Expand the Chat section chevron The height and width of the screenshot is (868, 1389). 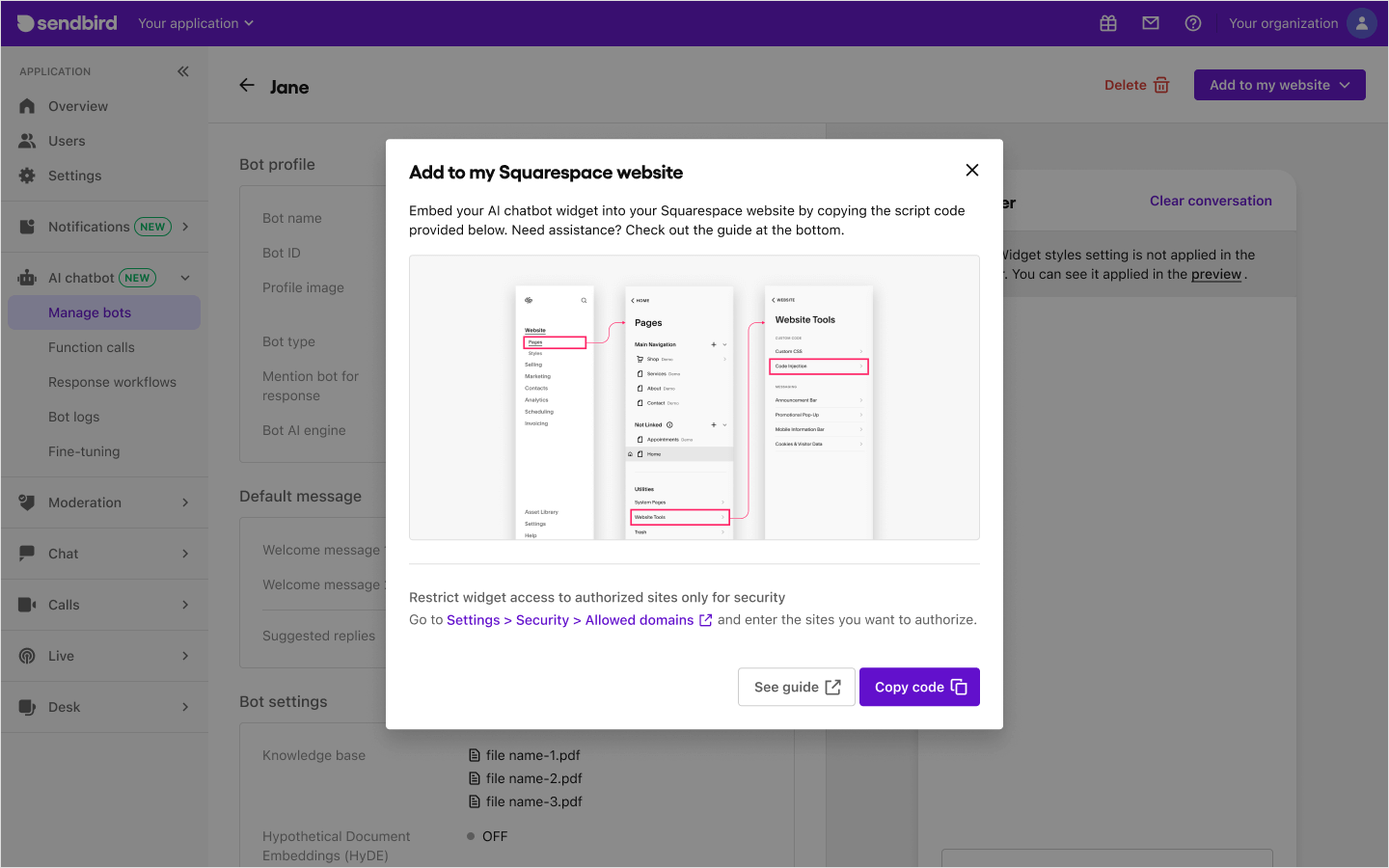185,554
